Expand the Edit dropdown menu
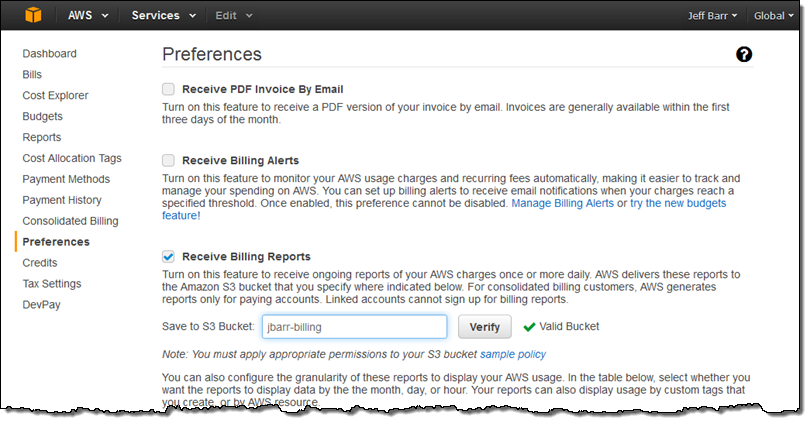This screenshot has height=423, width=810. 234,16
